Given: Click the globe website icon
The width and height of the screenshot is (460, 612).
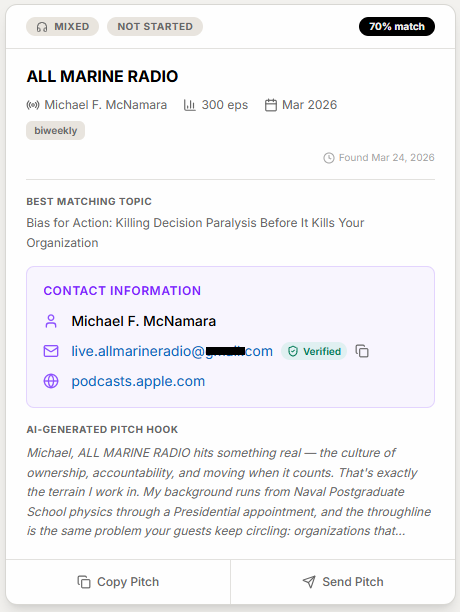Looking at the screenshot, I should coord(51,381).
